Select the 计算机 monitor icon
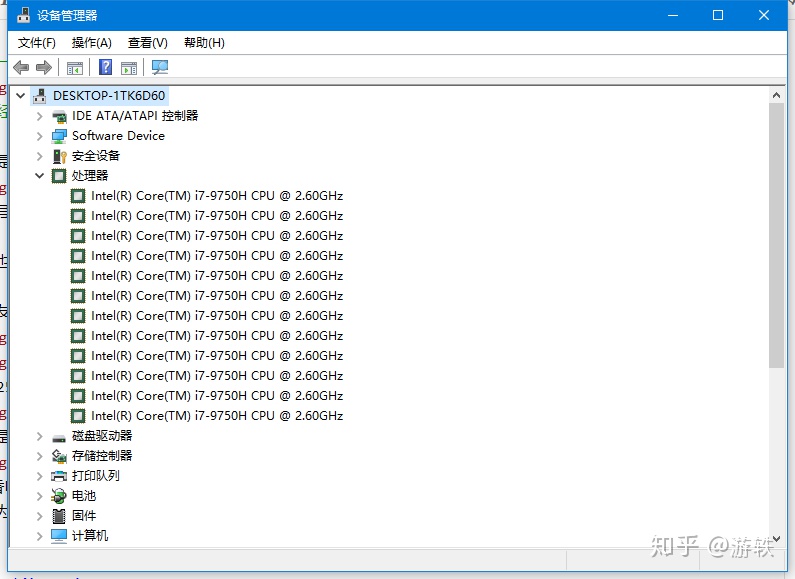 pyautogui.click(x=59, y=536)
